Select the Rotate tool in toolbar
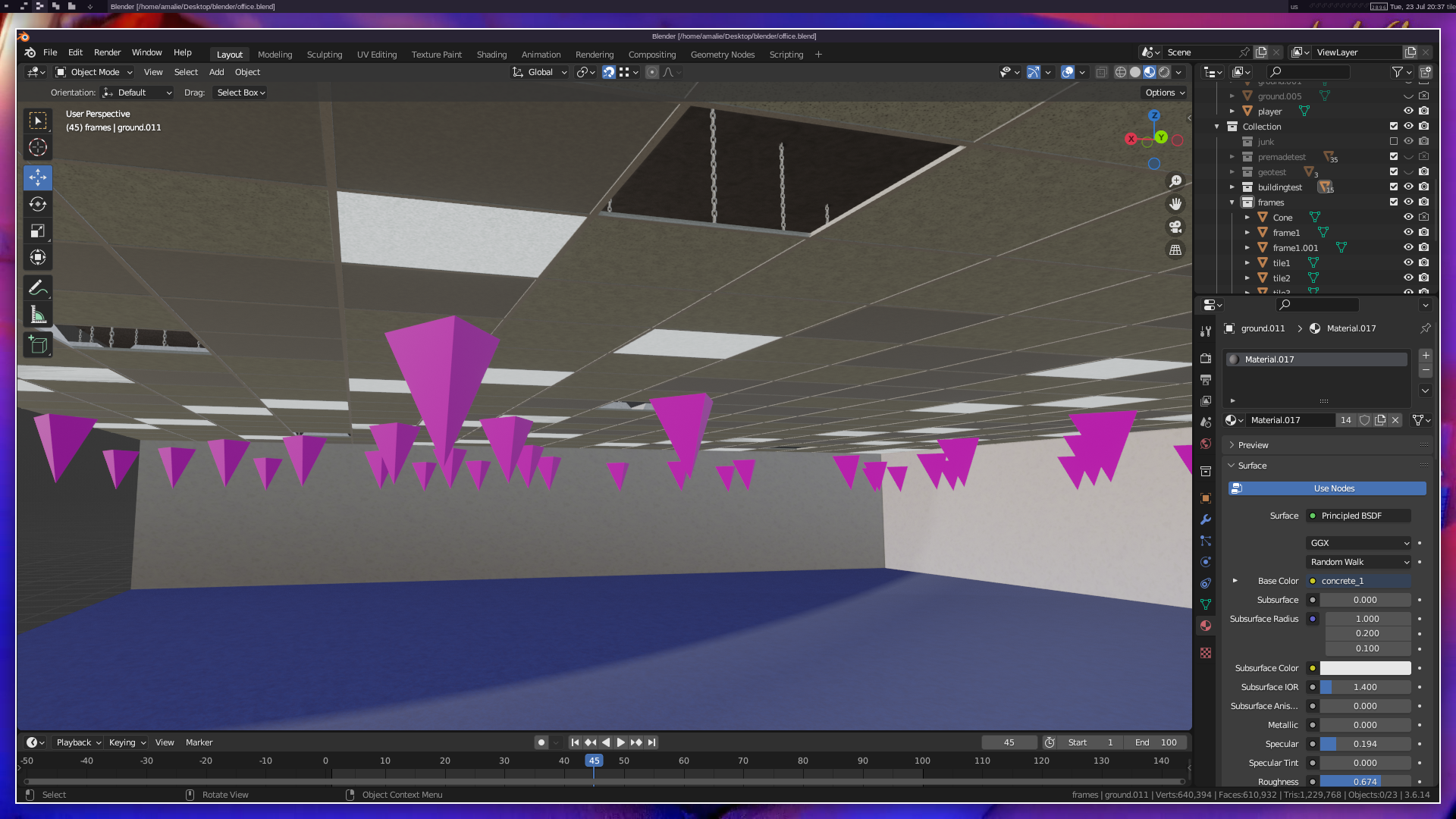1456x819 pixels. click(x=38, y=204)
